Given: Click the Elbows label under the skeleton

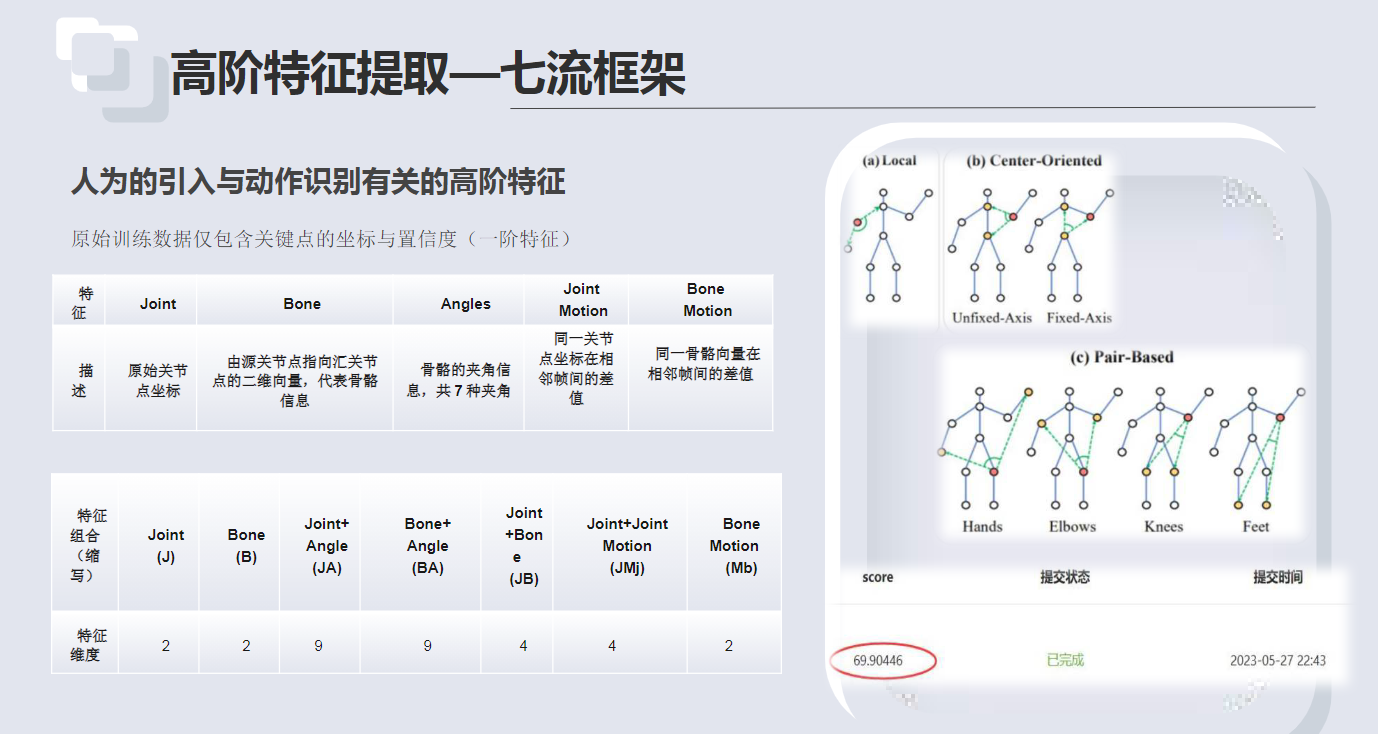Looking at the screenshot, I should [1072, 526].
